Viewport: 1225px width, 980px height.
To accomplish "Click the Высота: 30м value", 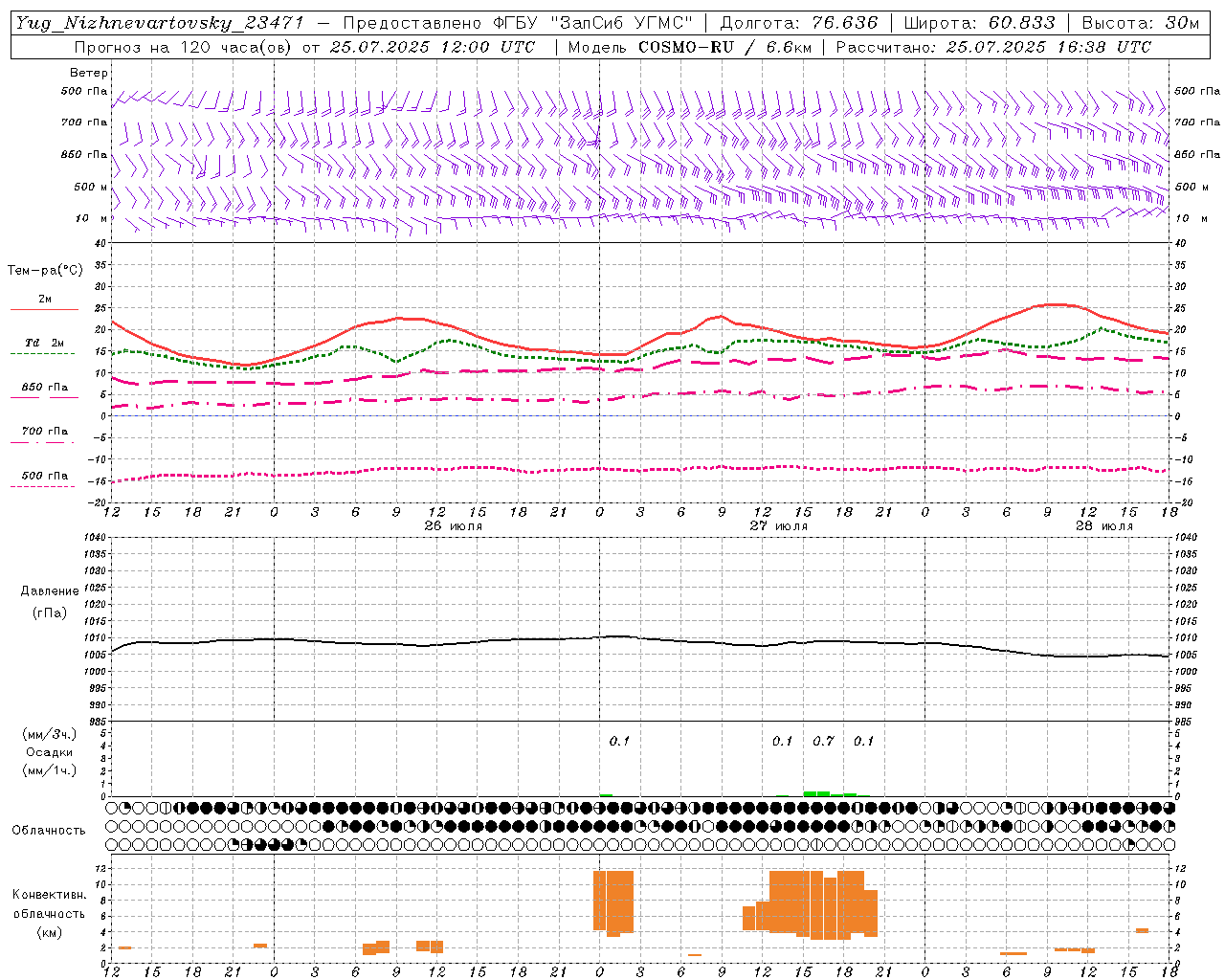I will (1140, 23).
